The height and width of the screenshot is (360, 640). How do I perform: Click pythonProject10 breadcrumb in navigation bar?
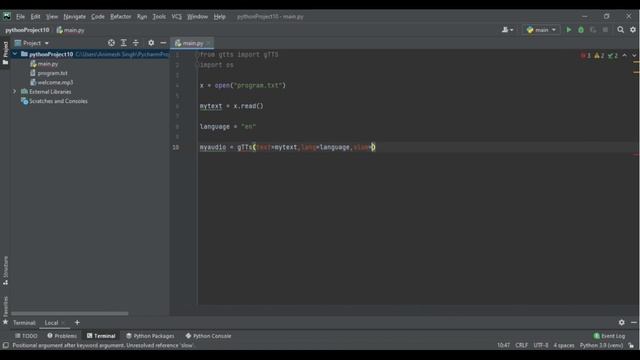click(27, 30)
